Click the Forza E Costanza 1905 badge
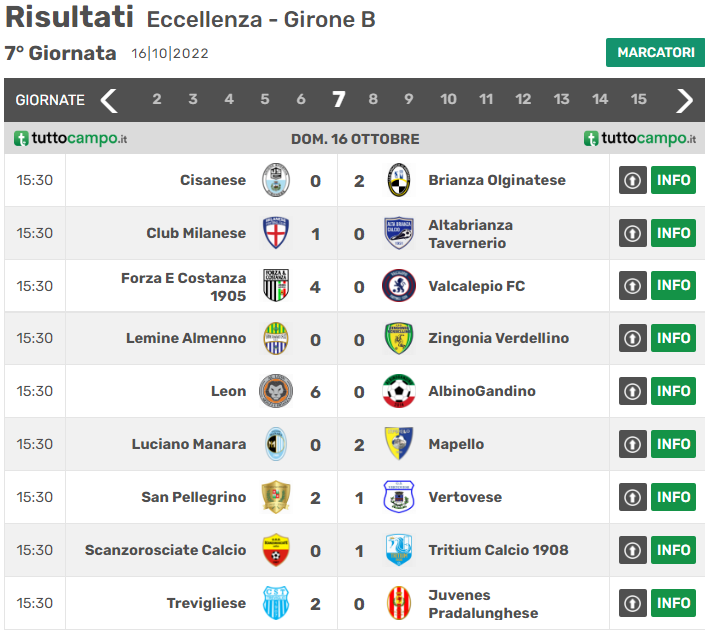The image size is (705, 635). (x=276, y=286)
